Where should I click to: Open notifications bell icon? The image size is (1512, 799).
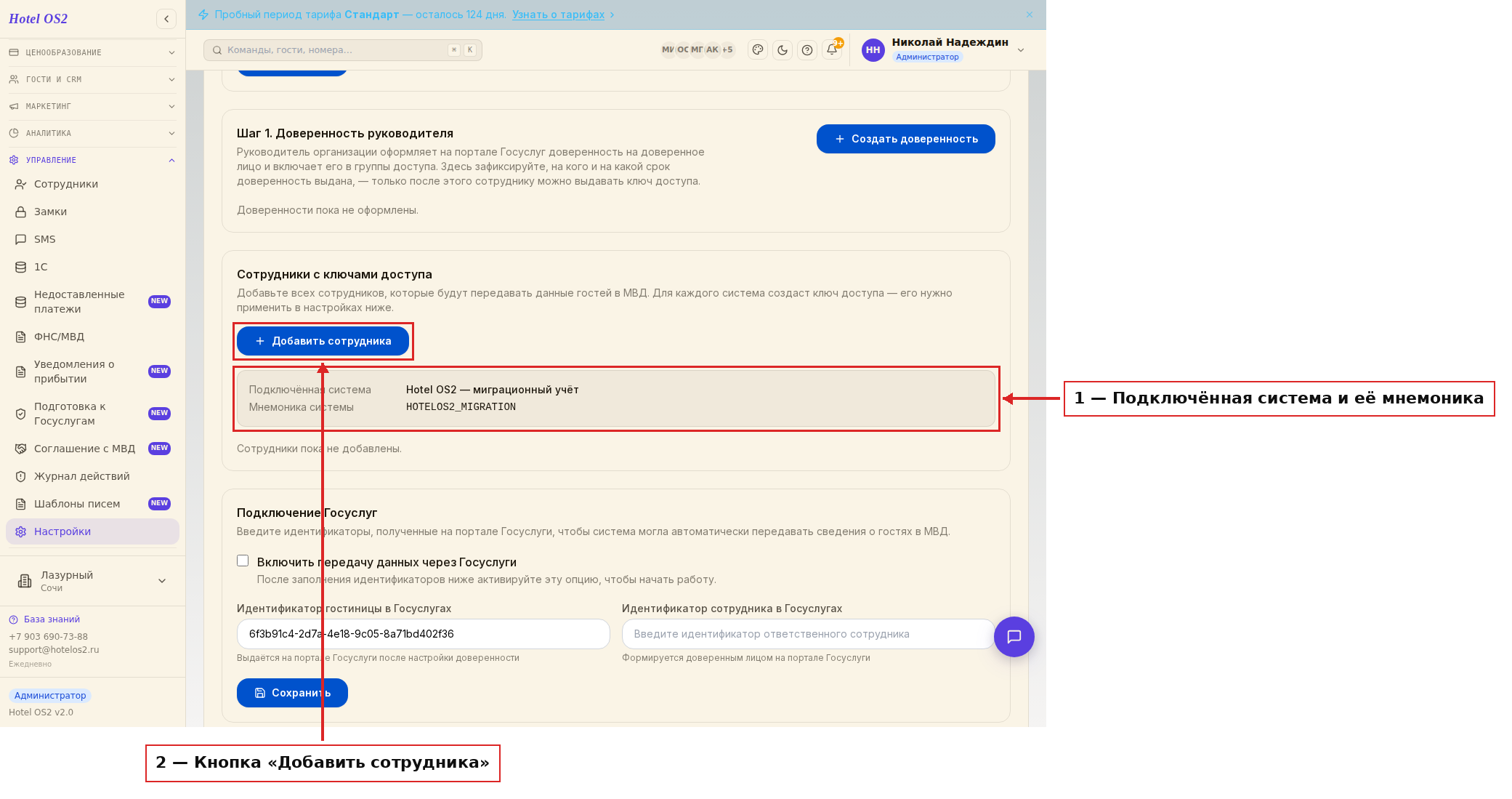(x=832, y=50)
